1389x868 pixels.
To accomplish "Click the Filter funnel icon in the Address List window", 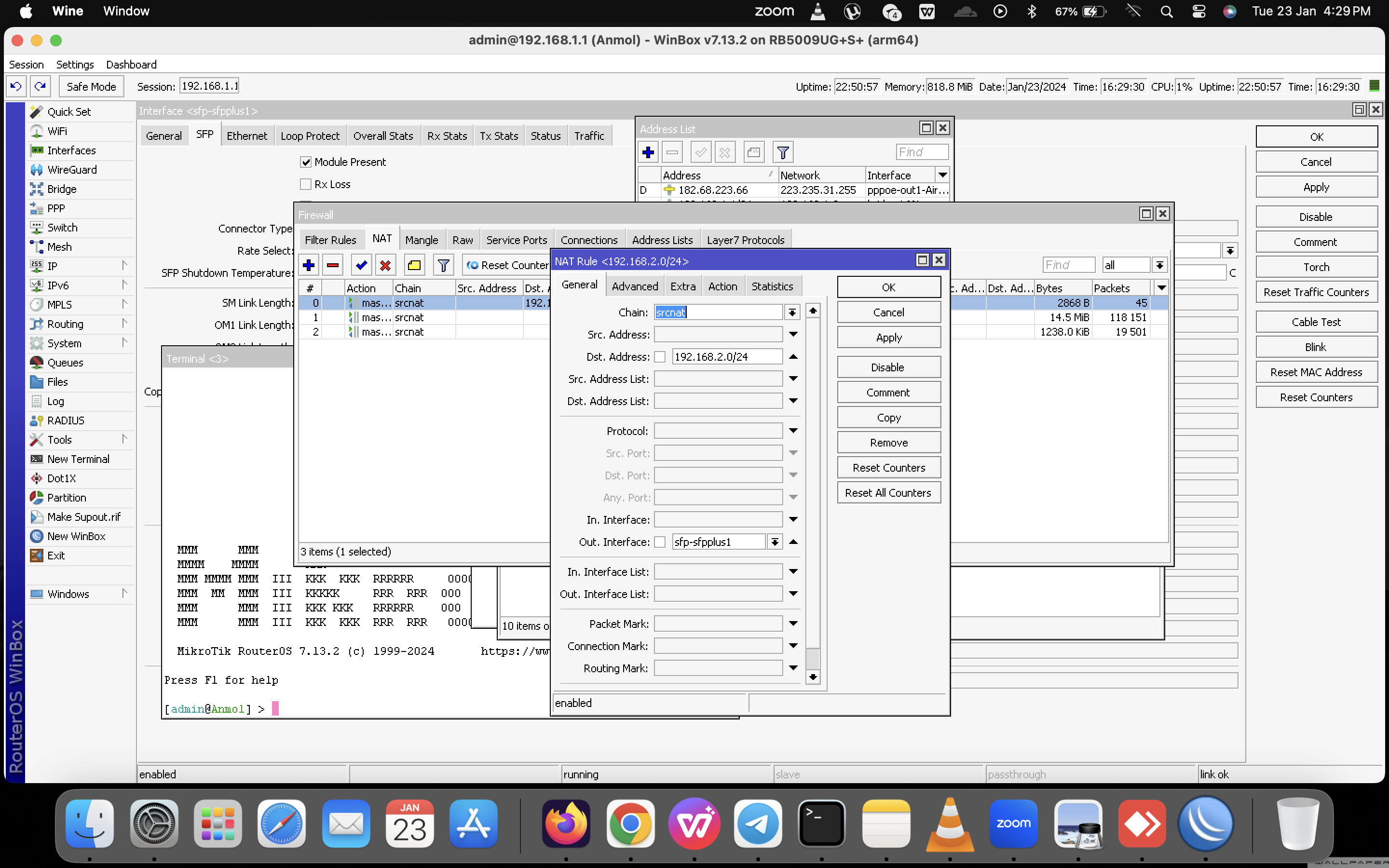I will 783,152.
